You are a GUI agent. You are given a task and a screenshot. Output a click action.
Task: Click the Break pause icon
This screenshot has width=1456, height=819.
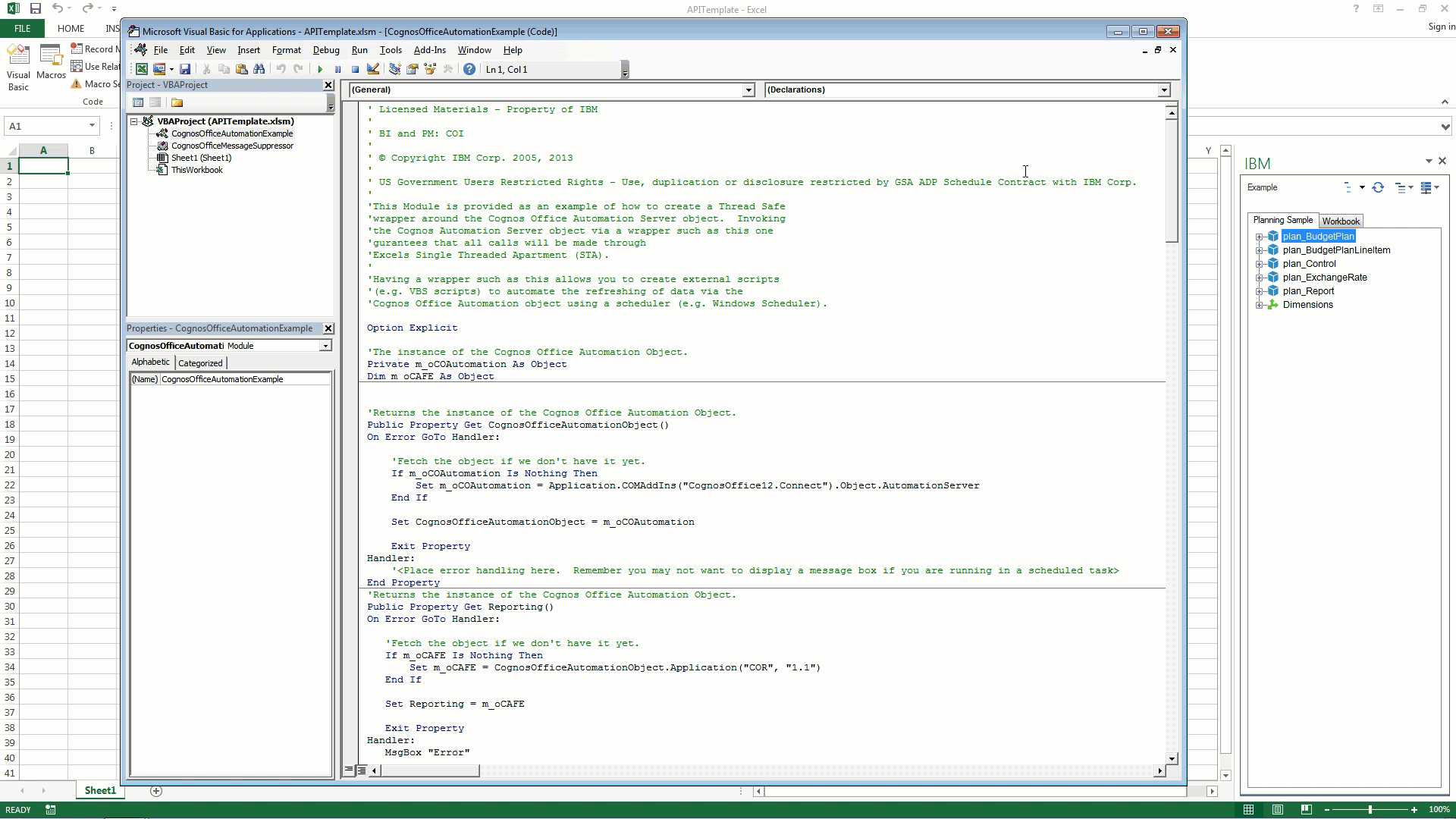(337, 69)
